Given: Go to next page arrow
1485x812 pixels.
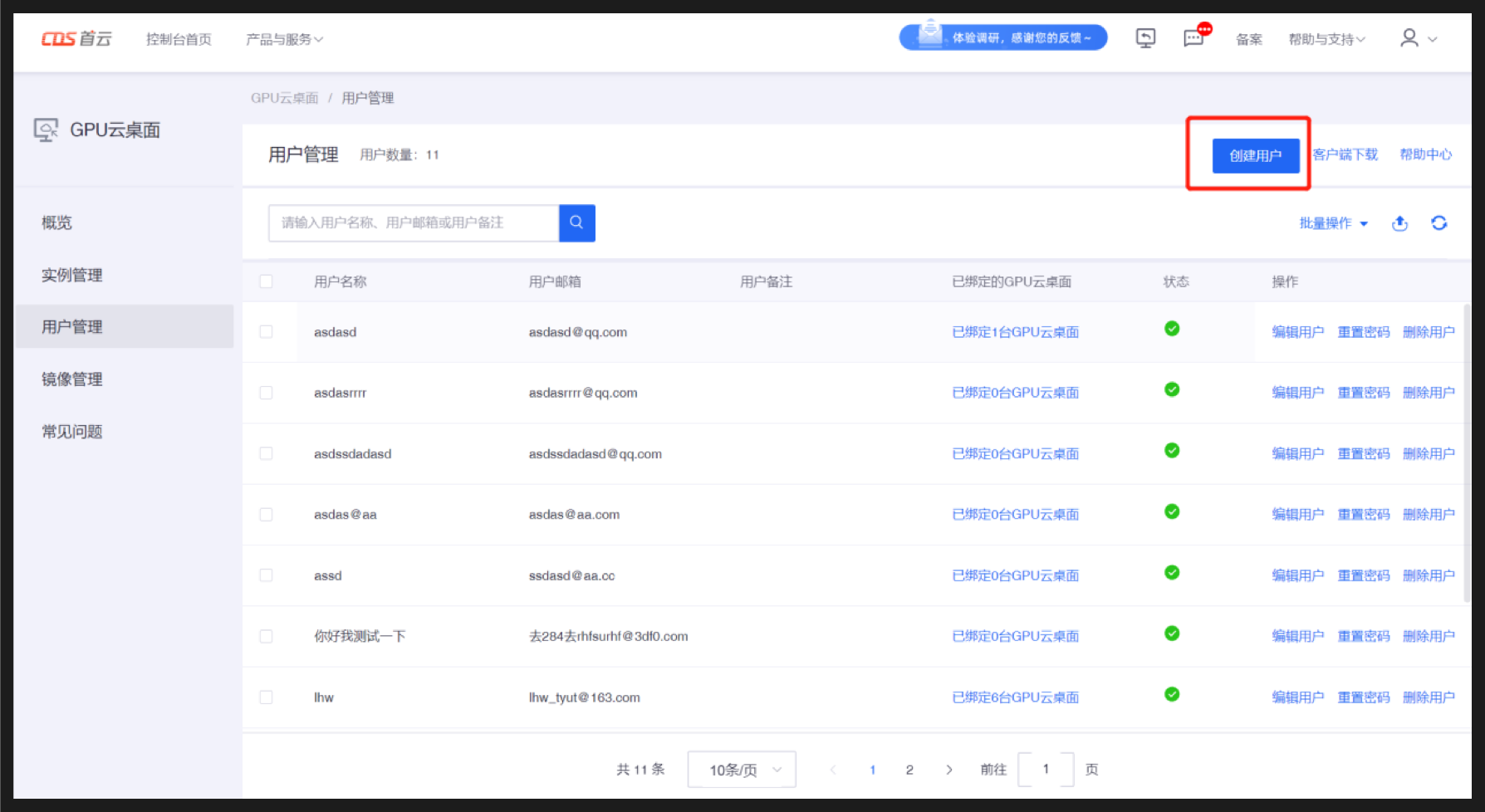Looking at the screenshot, I should (x=948, y=770).
